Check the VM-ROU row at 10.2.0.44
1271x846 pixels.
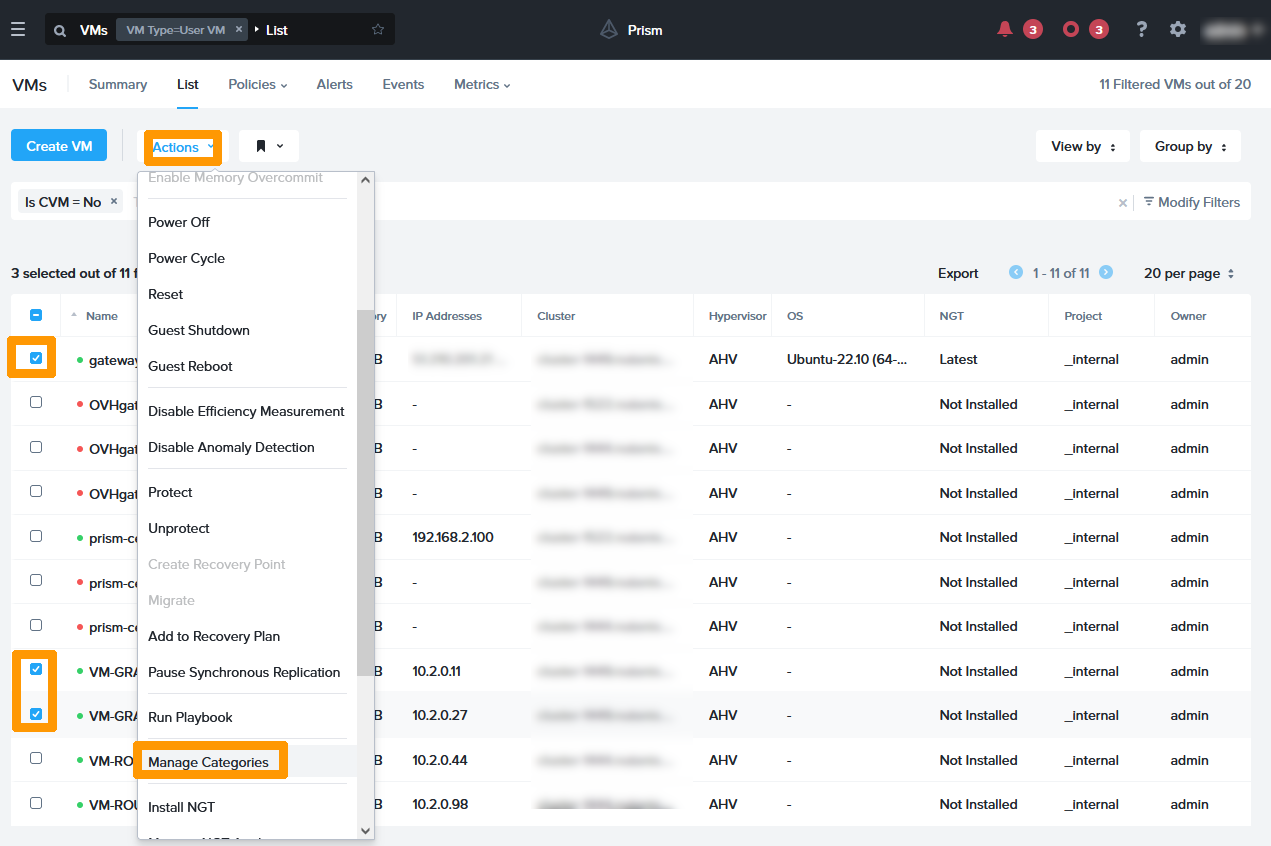(36, 759)
